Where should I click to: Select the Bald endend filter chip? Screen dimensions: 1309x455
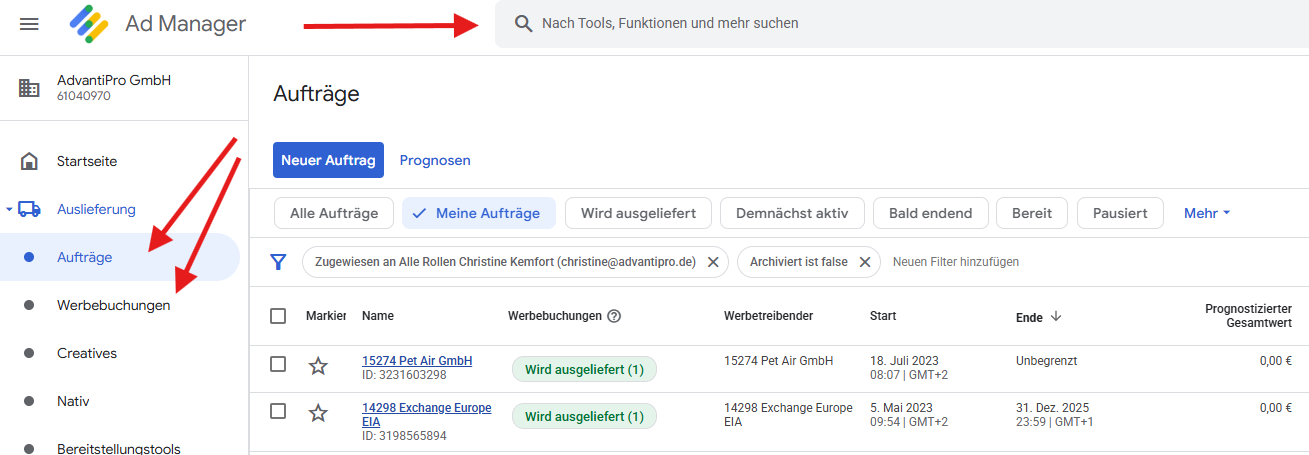(931, 213)
